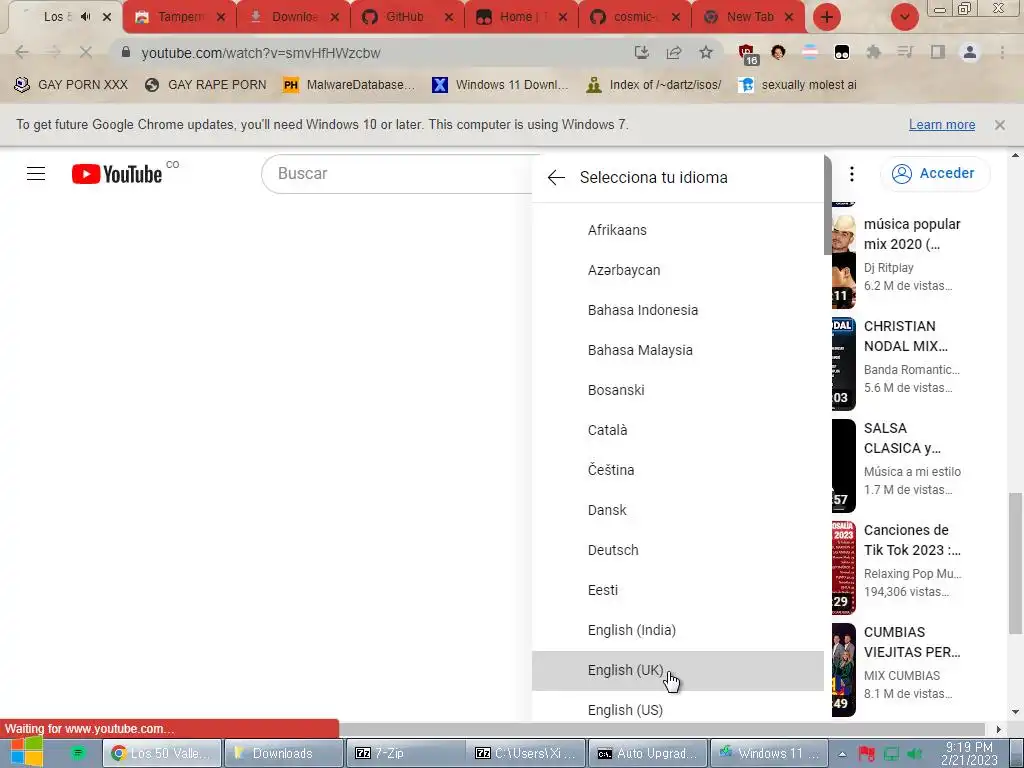Click the horizontal scrollbar right arrow

click(998, 729)
